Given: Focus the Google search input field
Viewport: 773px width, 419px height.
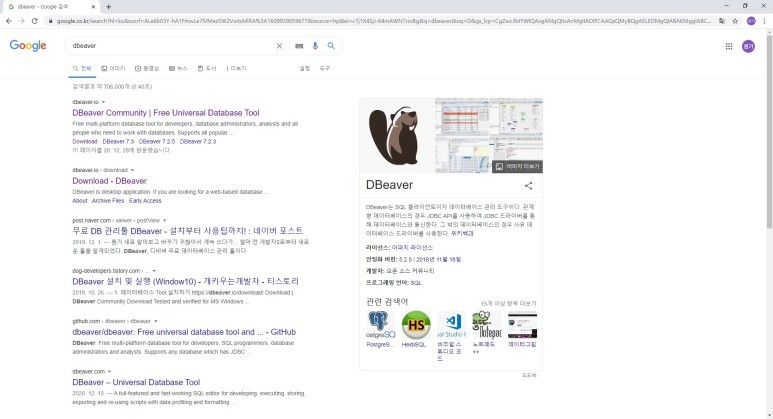Looking at the screenshot, I should (x=170, y=46).
